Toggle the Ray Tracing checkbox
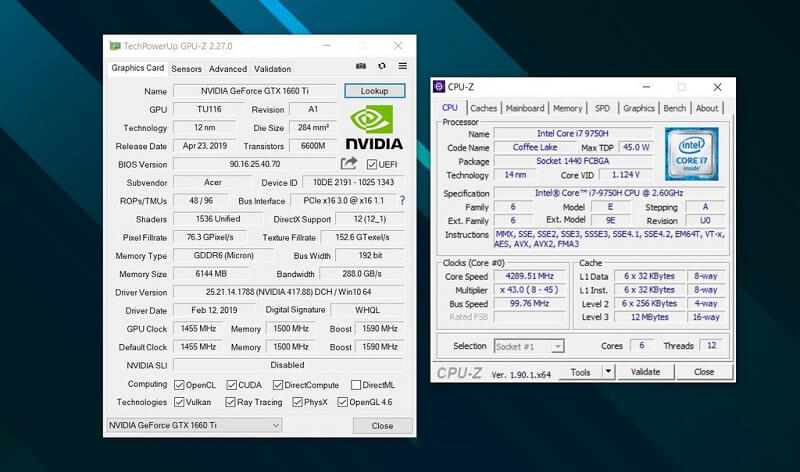The height and width of the screenshot is (472, 800). (231, 402)
